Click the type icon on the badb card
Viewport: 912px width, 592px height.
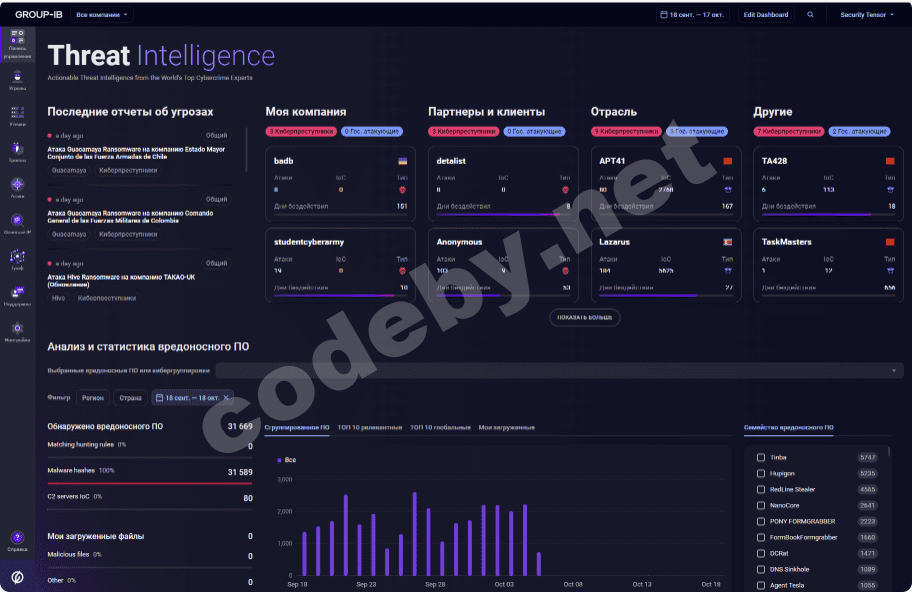coord(402,190)
